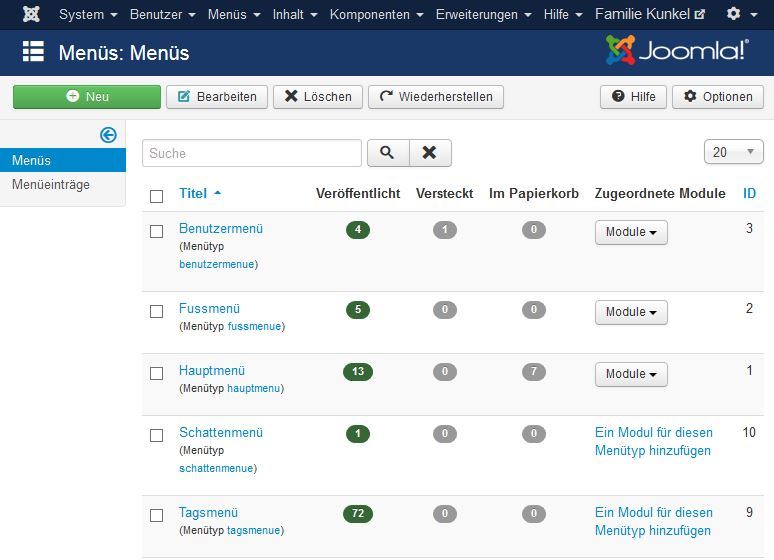Click the green published badge for Hauptmenü

click(x=357, y=372)
